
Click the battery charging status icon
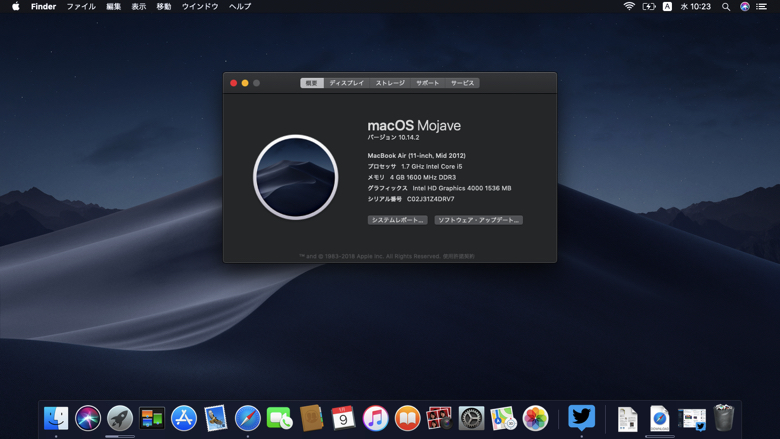pos(649,6)
